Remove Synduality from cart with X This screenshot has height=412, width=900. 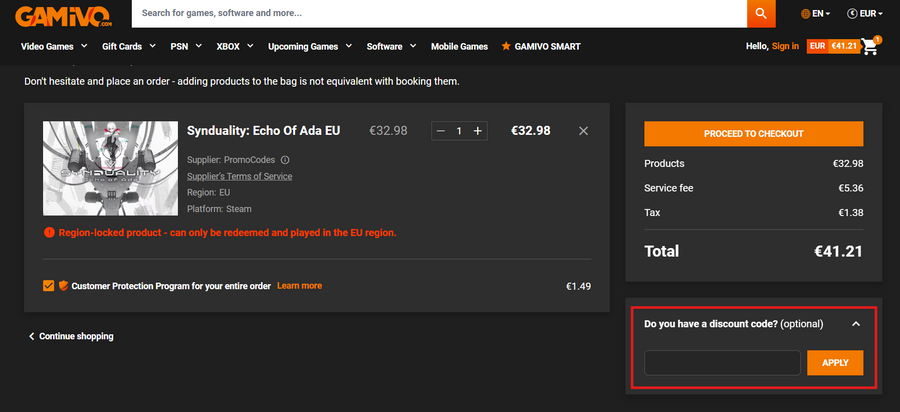pyautogui.click(x=584, y=131)
